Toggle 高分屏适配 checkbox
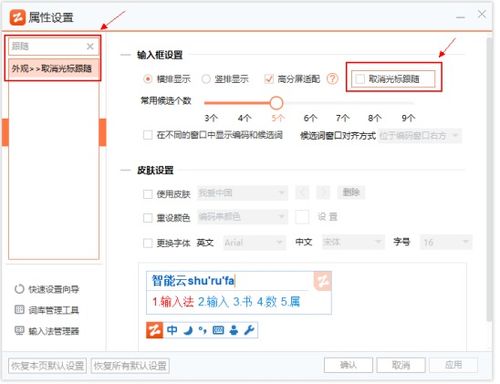Image resolution: width=500 pixels, height=384 pixels. coord(269,79)
